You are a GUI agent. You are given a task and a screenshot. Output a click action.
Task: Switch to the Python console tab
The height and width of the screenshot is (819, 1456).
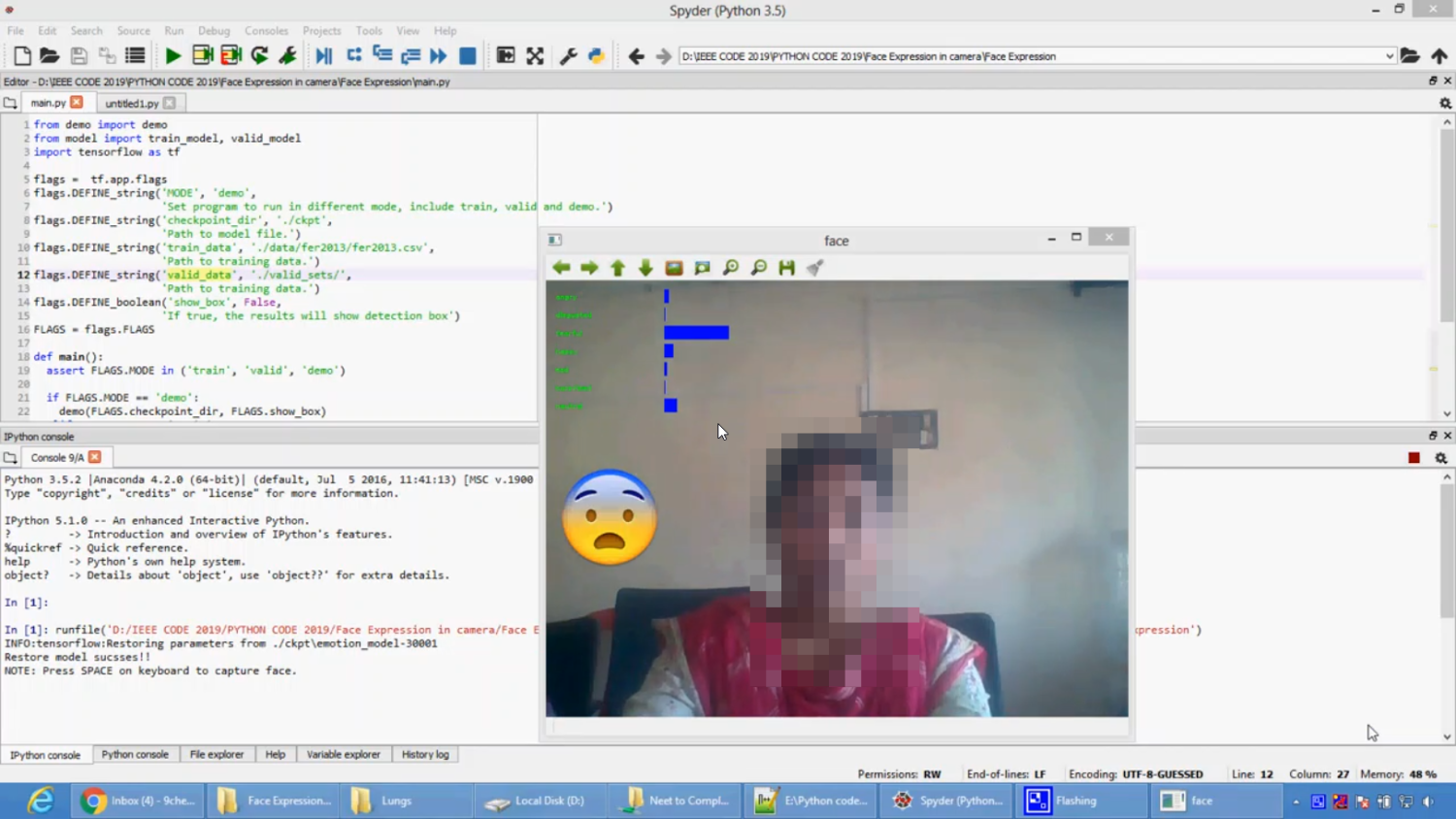click(135, 754)
